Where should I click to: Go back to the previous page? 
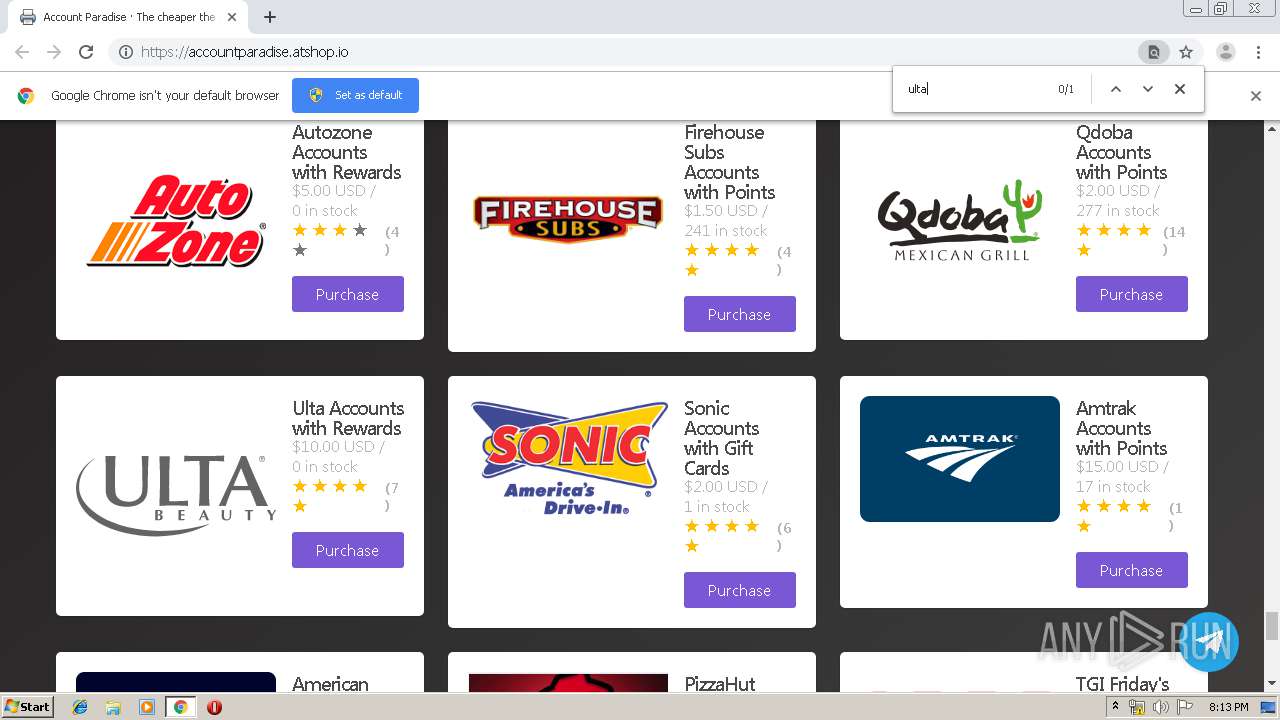pos(22,52)
